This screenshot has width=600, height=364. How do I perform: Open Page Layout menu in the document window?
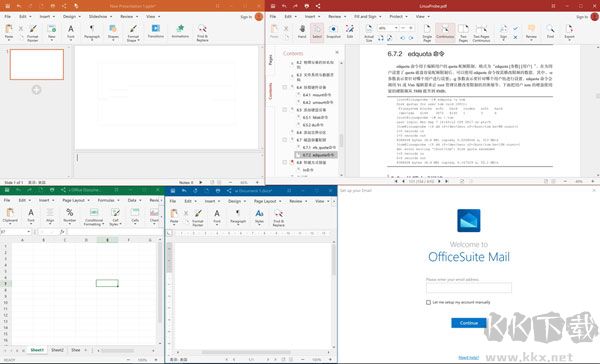268,201
